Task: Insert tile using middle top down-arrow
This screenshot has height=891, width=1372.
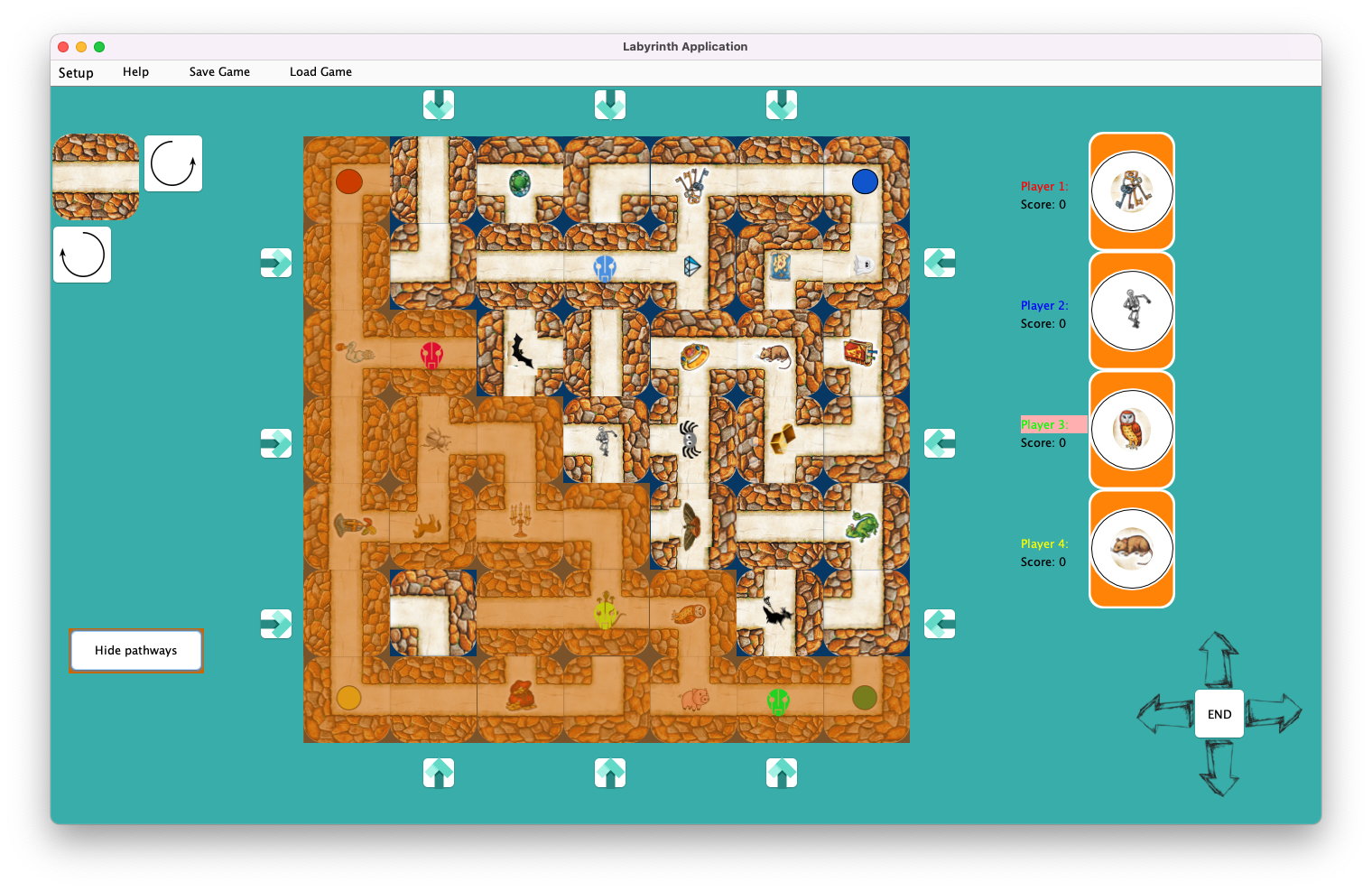Action: [610, 105]
